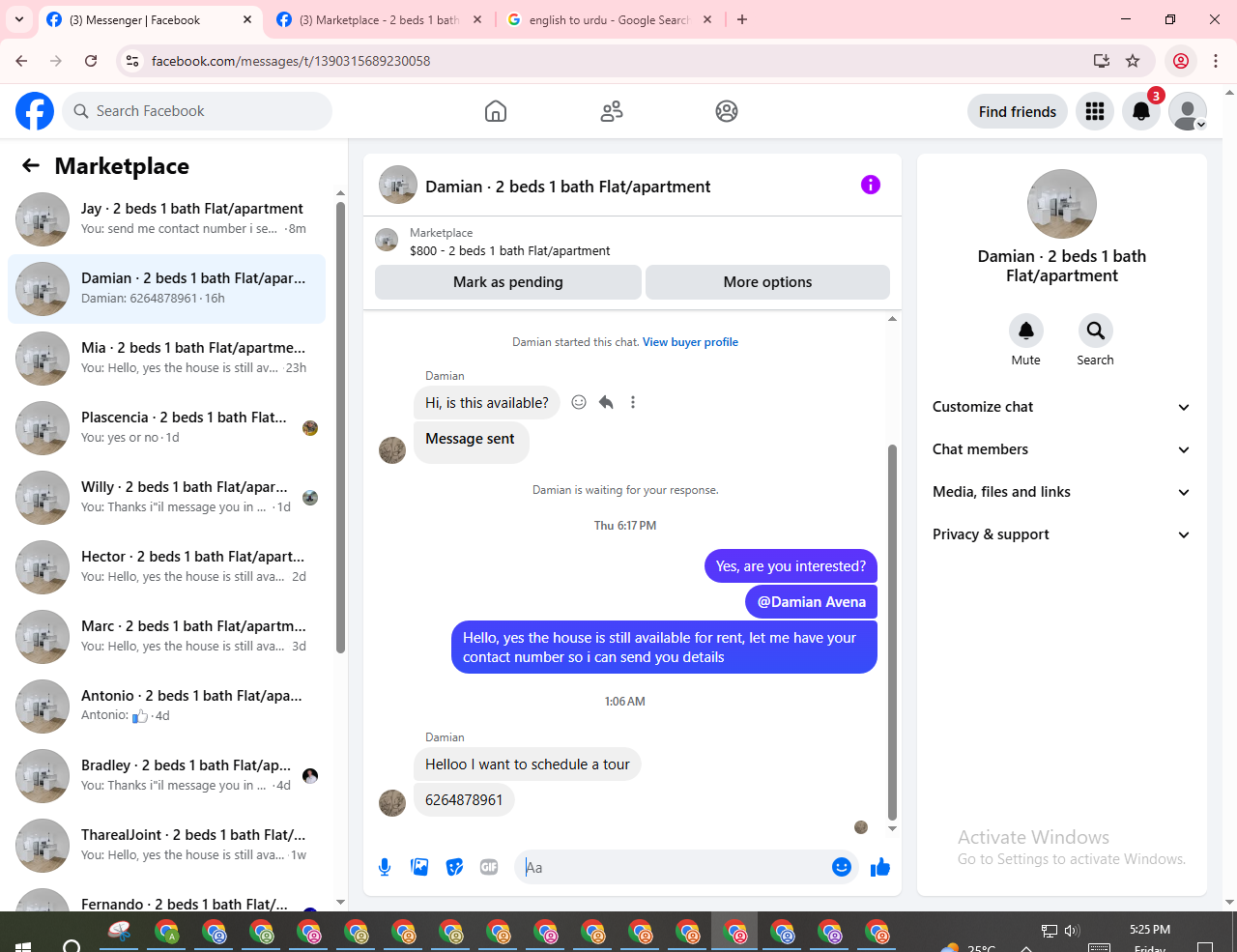Open the Groups icon in top navigation
This screenshot has width=1237, height=952.
(727, 111)
